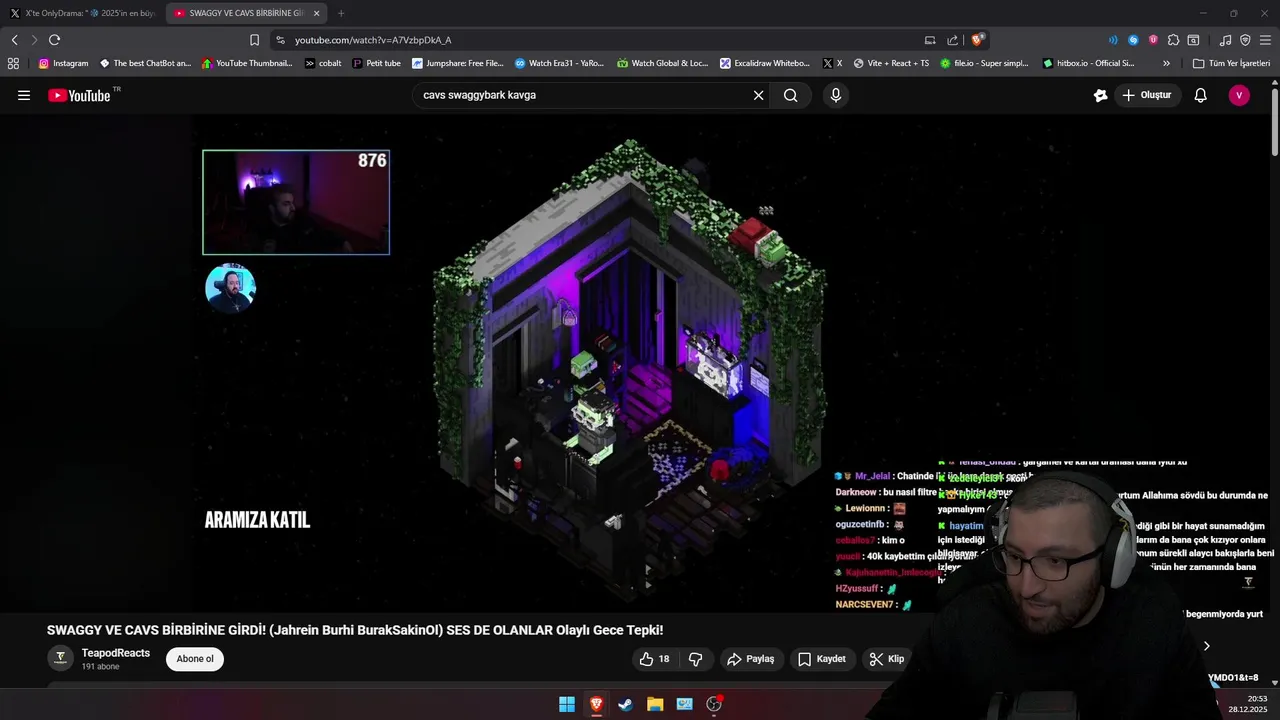Open the YouTube Thumbnail bookmark

pyautogui.click(x=247, y=63)
